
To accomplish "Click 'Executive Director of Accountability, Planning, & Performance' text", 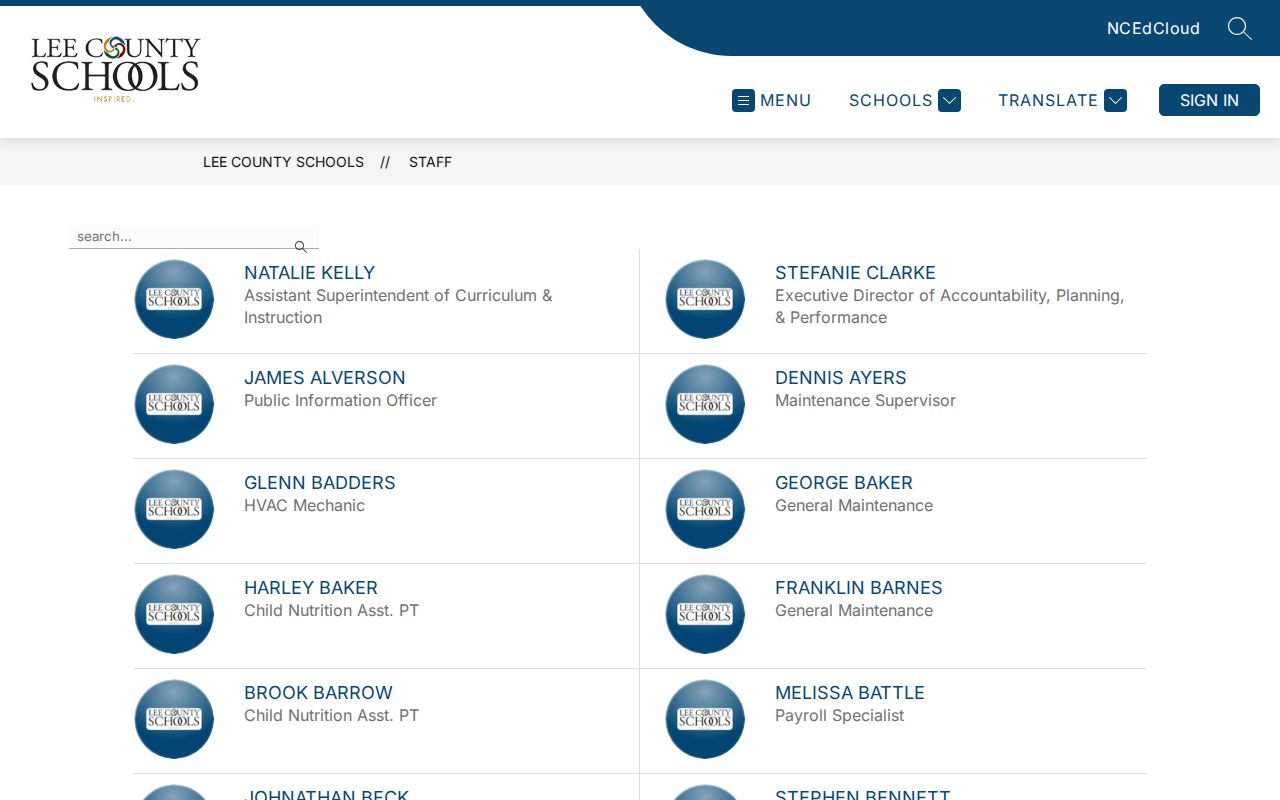I will 950,307.
